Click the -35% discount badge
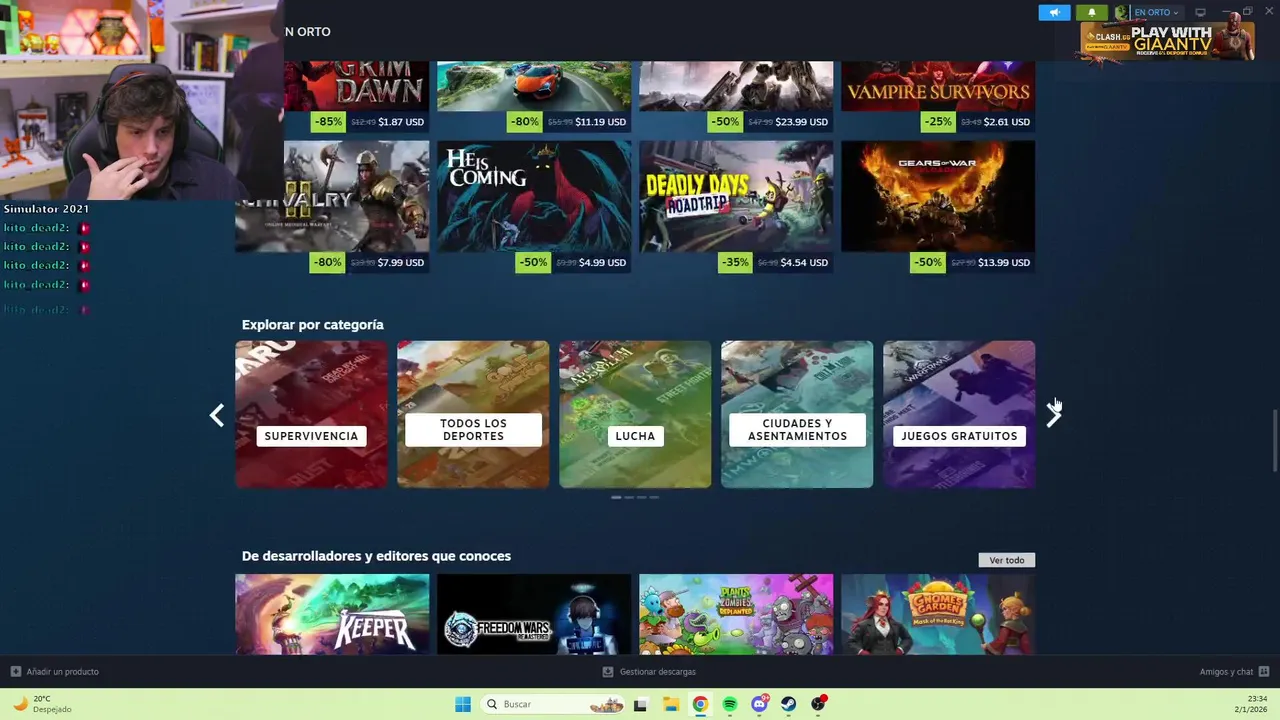Viewport: 1280px width, 720px height. tap(735, 263)
